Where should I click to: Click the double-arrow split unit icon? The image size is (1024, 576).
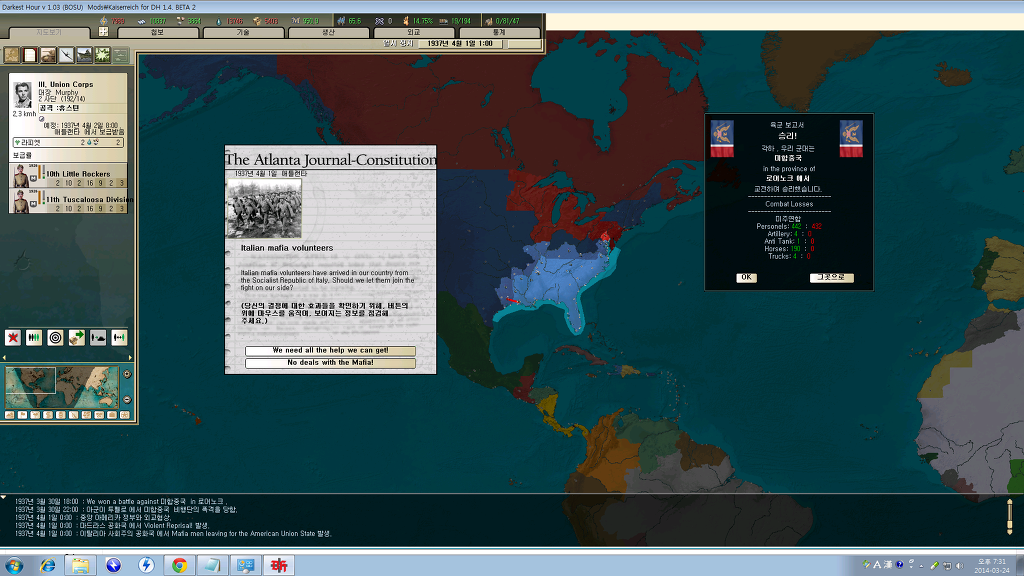(x=119, y=338)
